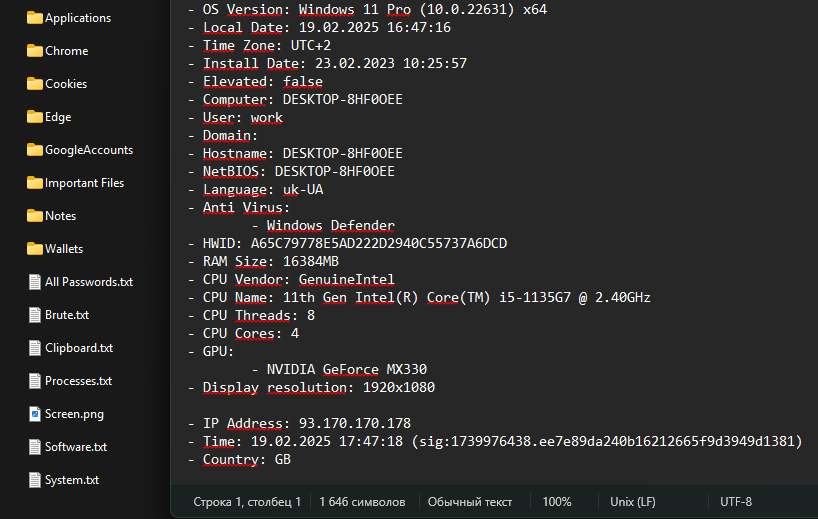This screenshot has height=519, width=818.
Task: Click the line and column indicator
Action: (246, 502)
